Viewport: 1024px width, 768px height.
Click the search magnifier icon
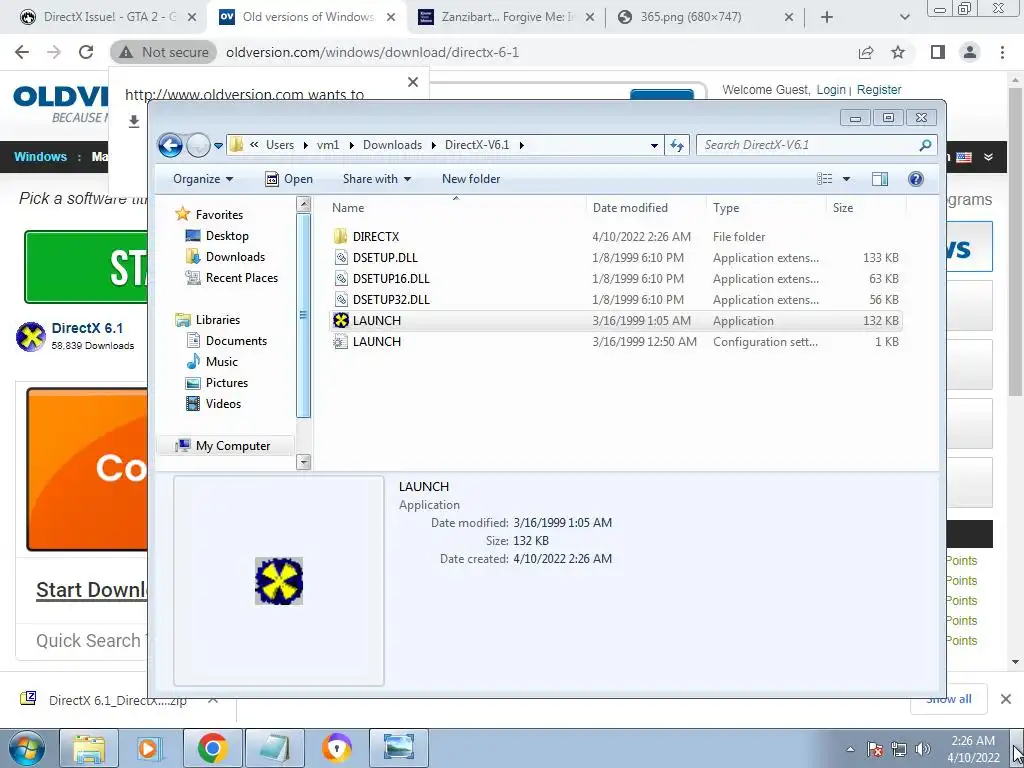point(925,145)
